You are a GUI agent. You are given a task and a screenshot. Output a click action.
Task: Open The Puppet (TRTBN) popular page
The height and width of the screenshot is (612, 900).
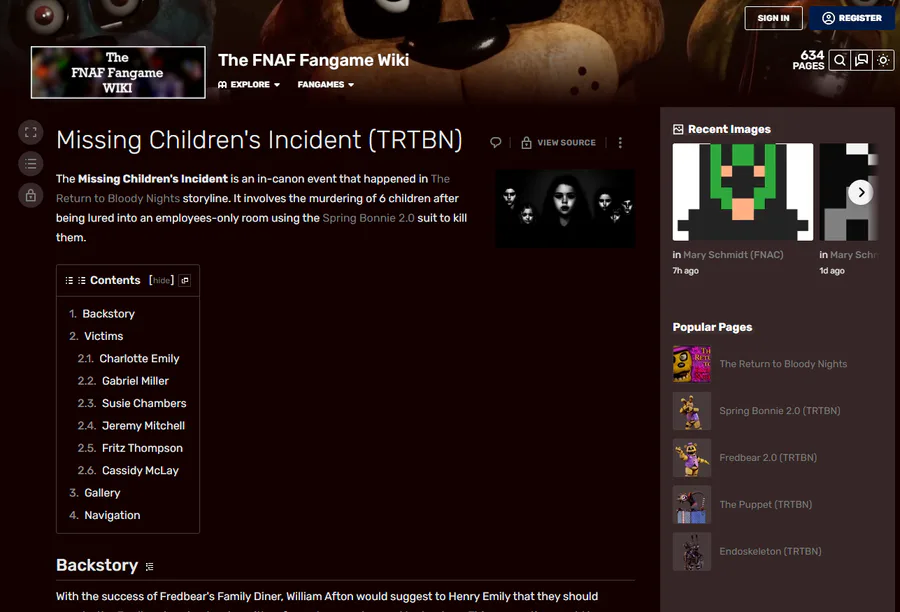[x=766, y=505]
